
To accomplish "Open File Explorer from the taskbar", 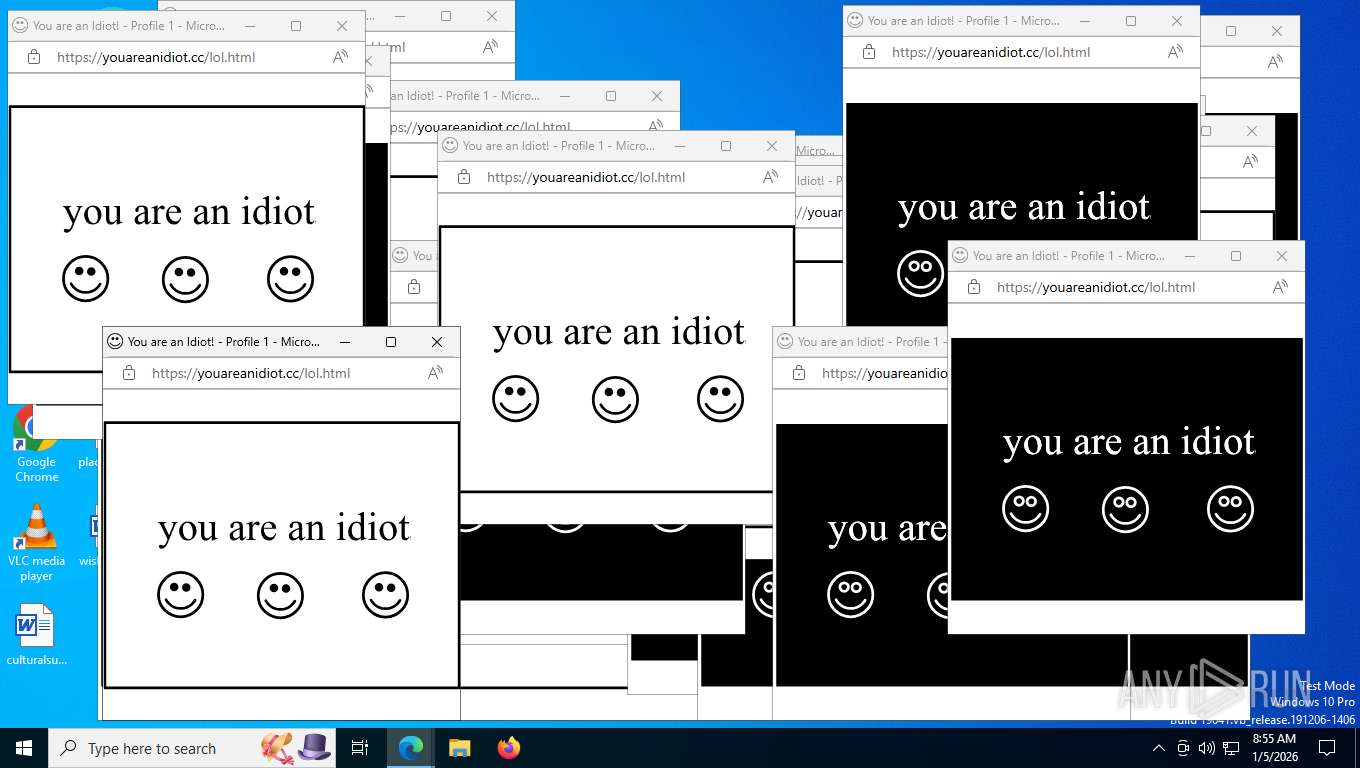I will [459, 748].
